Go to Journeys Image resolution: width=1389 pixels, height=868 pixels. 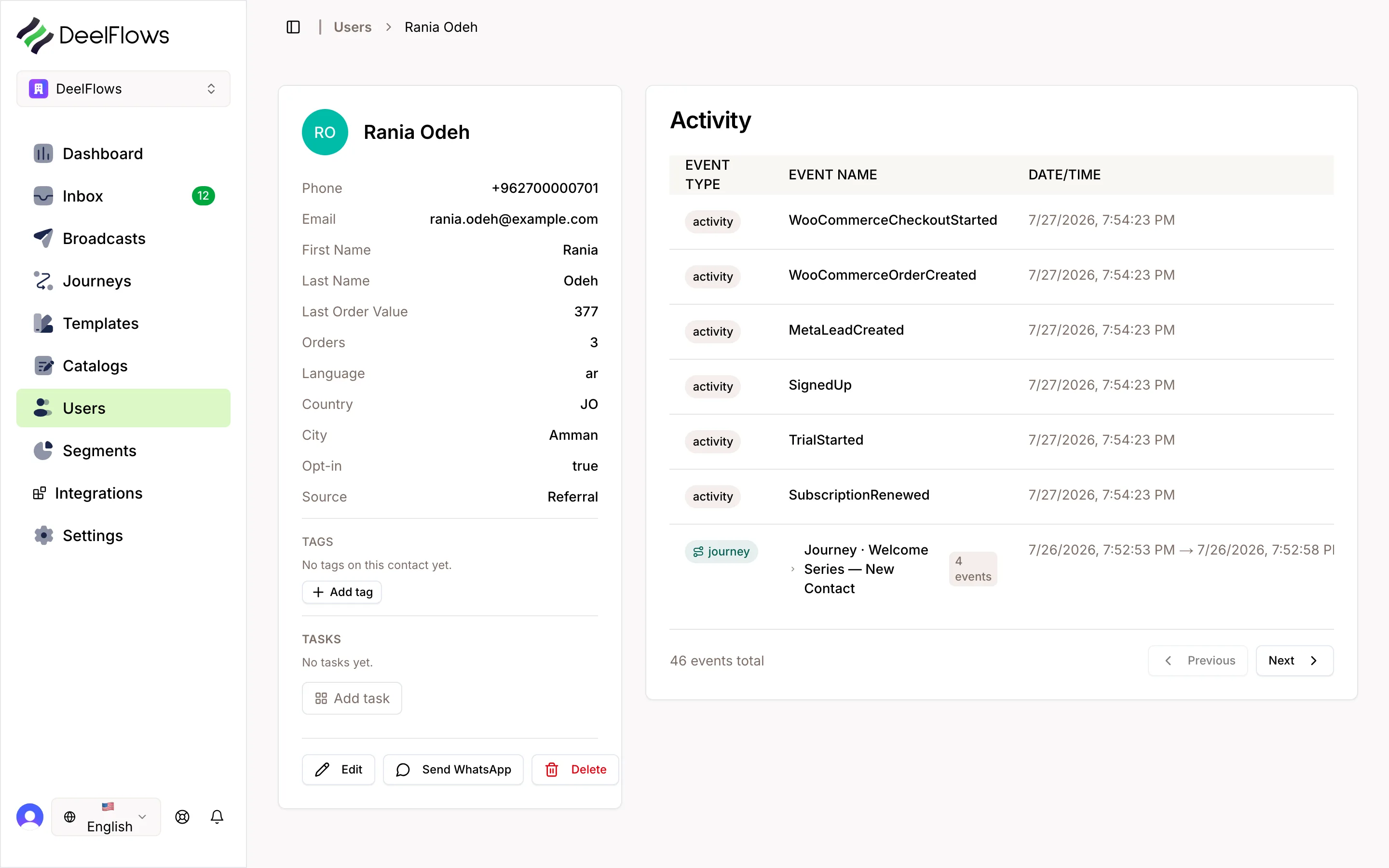[x=123, y=281]
